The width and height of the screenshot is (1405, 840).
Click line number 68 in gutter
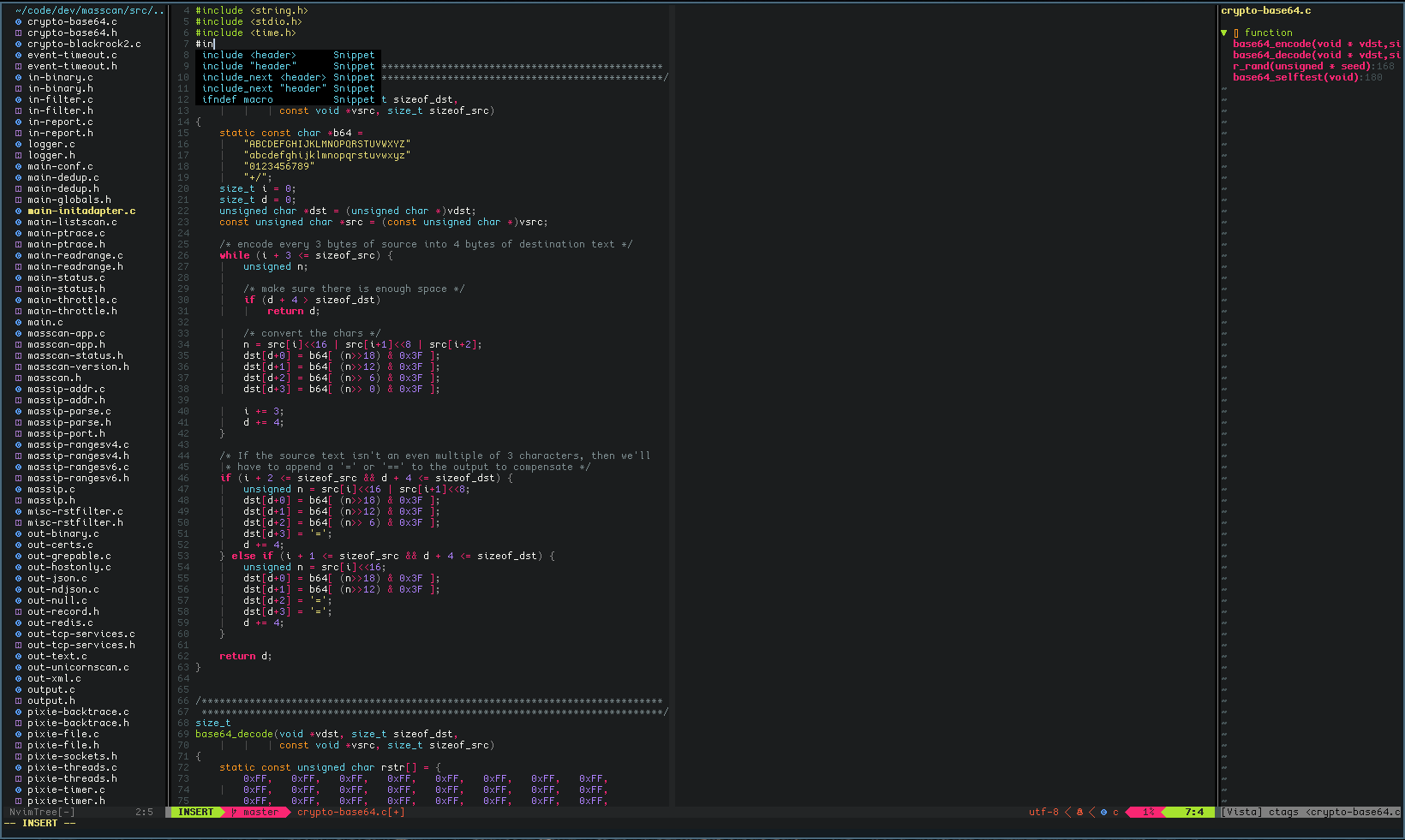[183, 723]
